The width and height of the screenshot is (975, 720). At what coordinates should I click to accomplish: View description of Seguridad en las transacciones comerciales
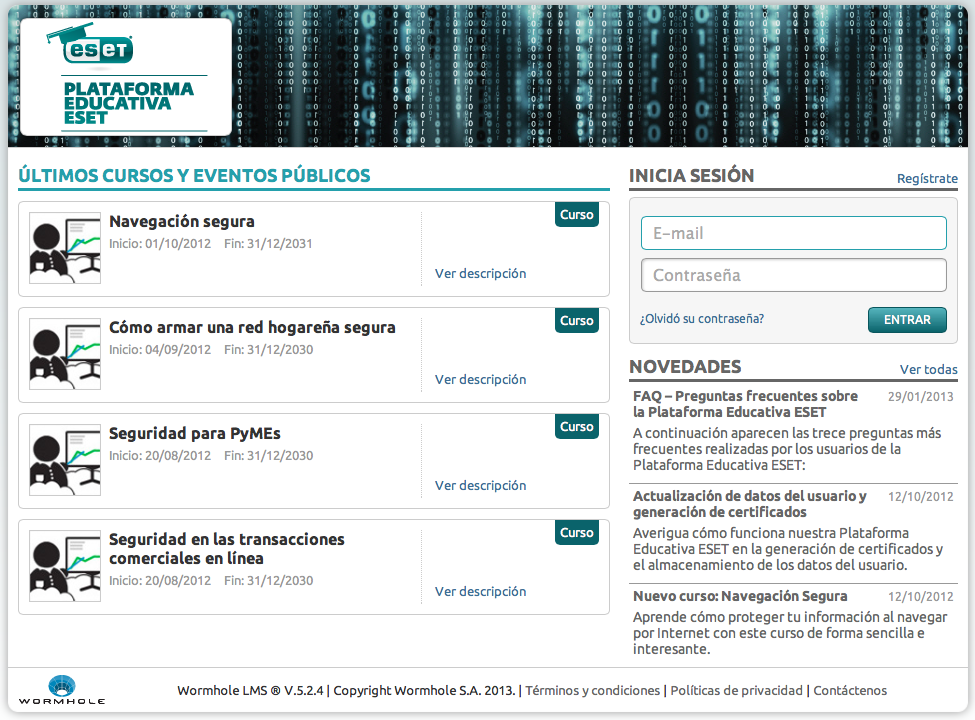tap(480, 591)
